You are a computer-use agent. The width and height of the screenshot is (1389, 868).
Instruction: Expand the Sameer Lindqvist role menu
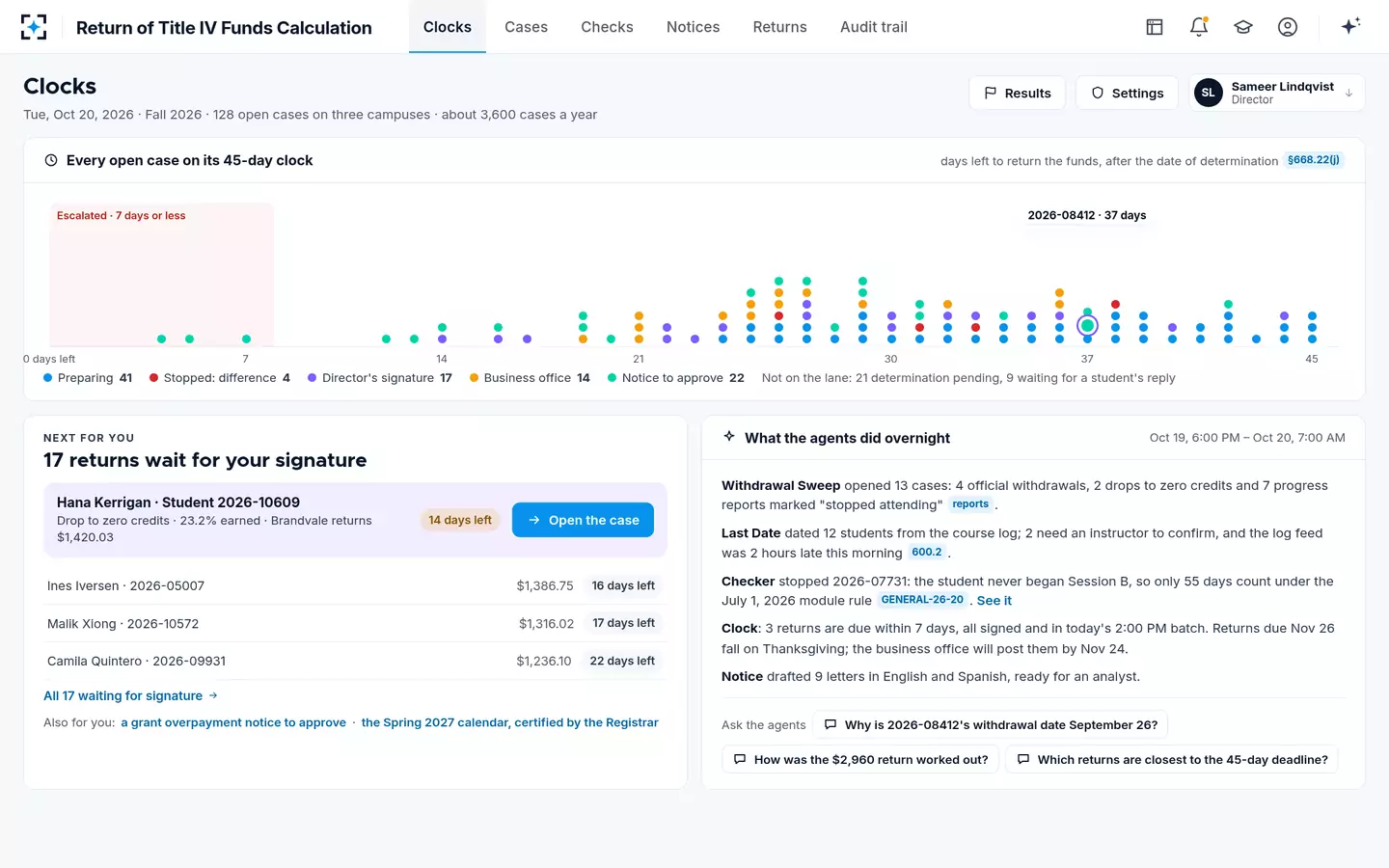(x=1276, y=93)
